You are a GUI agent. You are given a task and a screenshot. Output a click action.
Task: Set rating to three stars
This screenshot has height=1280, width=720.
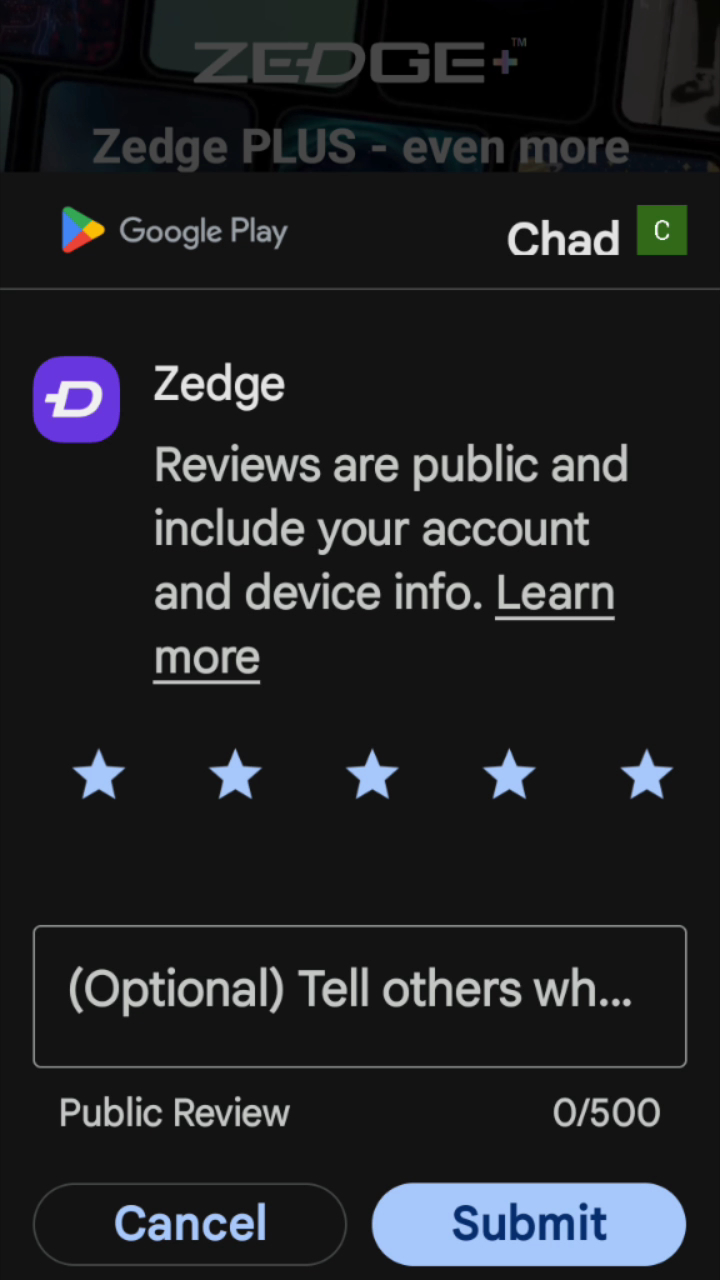click(x=372, y=776)
